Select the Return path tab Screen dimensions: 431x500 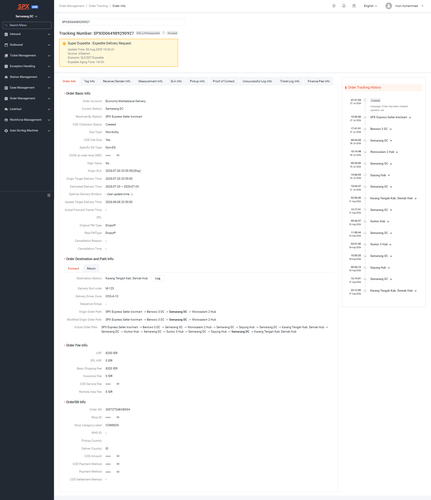coord(91,268)
